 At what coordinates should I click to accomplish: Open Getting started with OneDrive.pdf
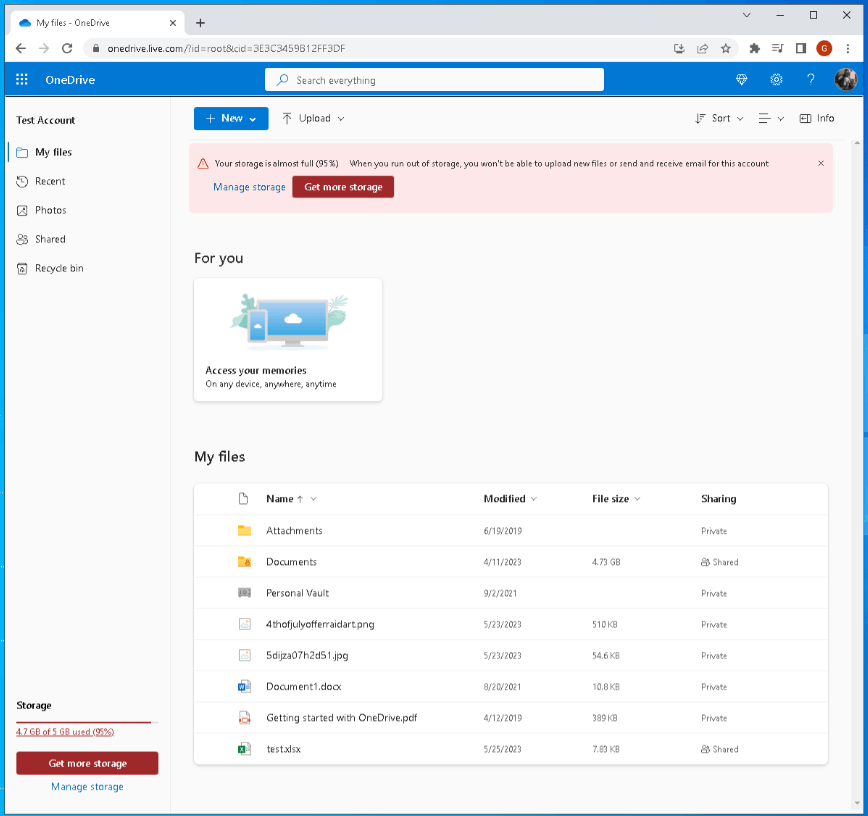pyautogui.click(x=342, y=717)
